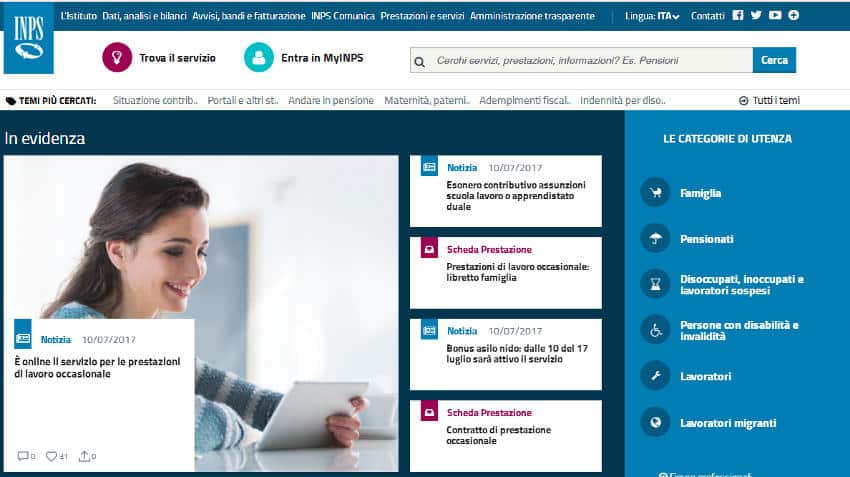850x477 pixels.
Task: Click the Tutti i temi link
Action: (x=776, y=100)
